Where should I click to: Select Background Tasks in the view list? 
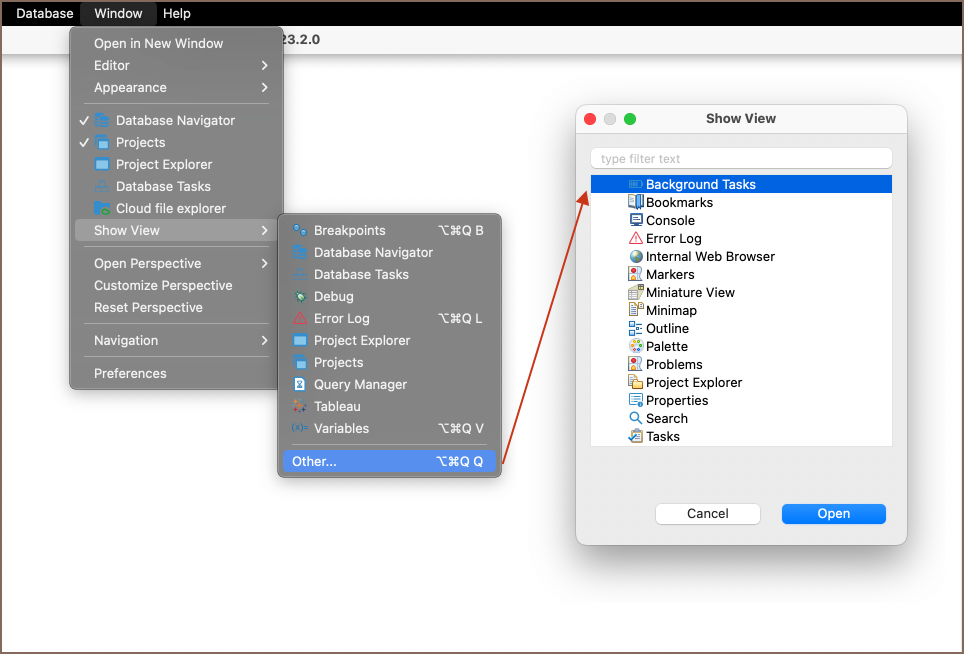tap(700, 185)
